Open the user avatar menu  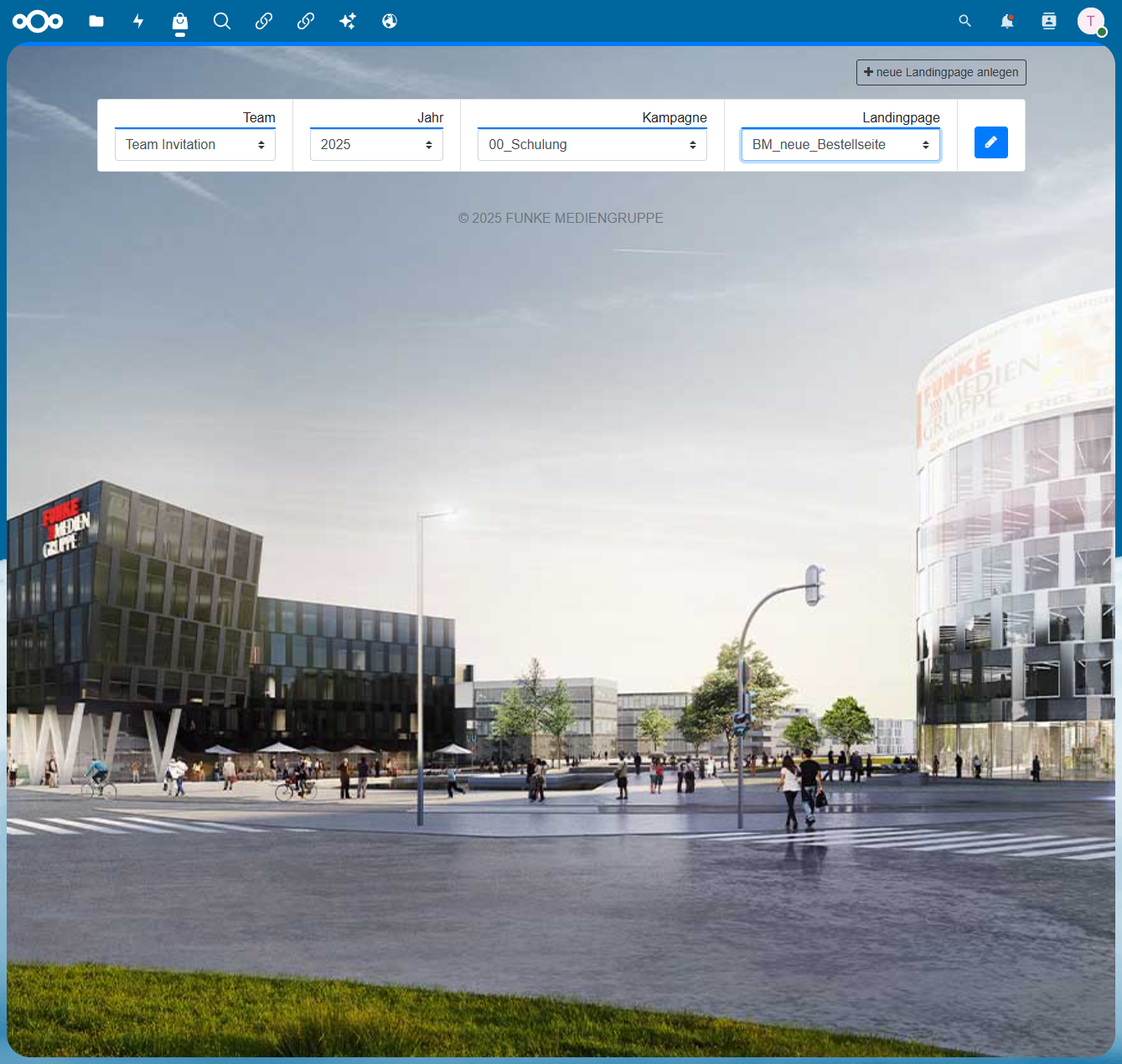pyautogui.click(x=1091, y=21)
